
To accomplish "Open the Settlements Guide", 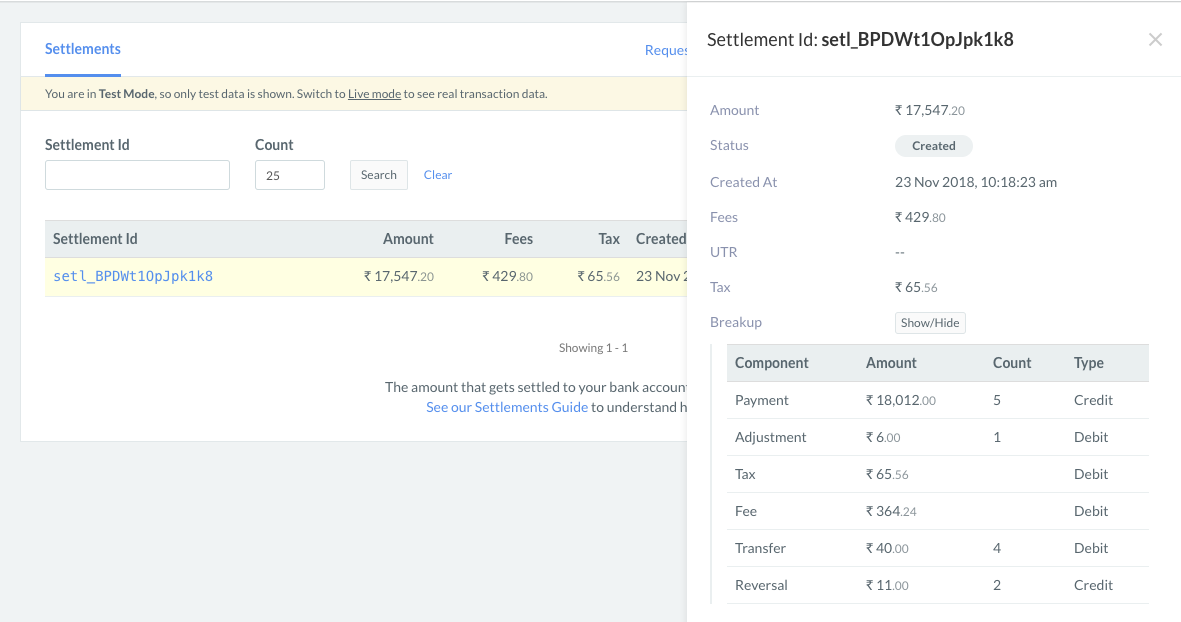I will pos(507,407).
